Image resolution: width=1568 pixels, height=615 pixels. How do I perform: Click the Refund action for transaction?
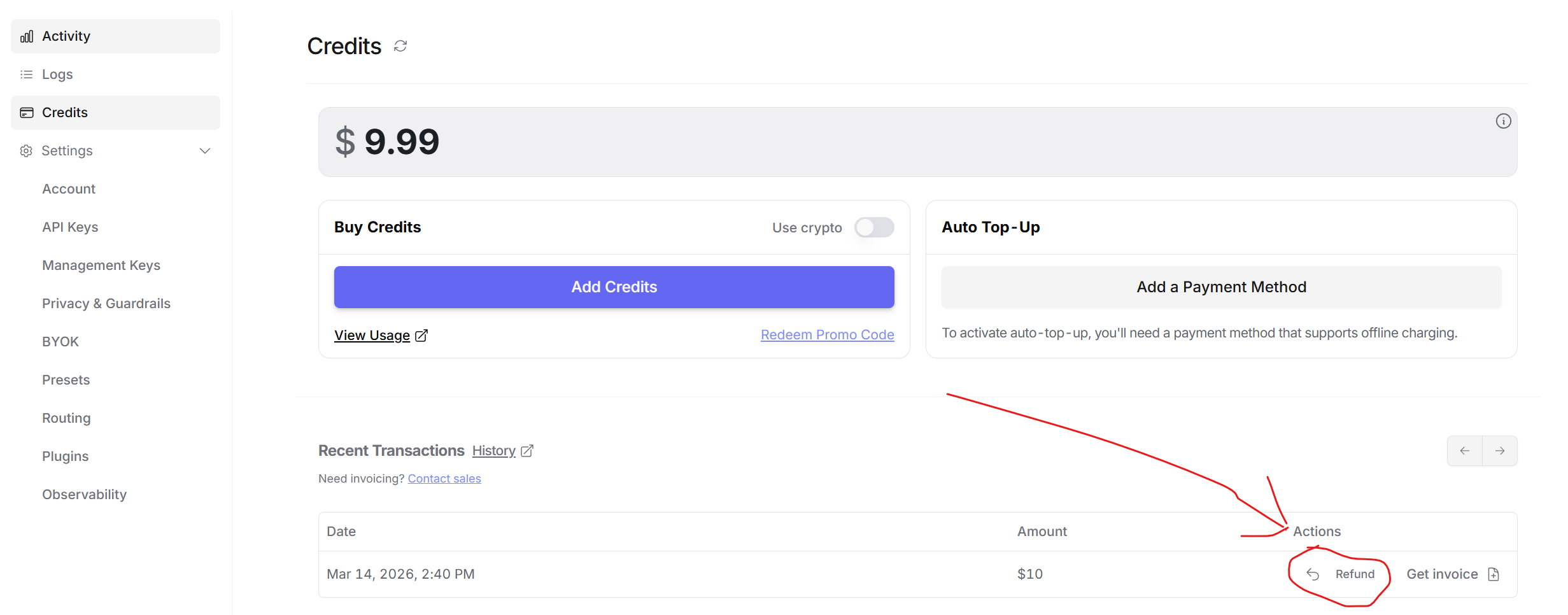[1340, 574]
